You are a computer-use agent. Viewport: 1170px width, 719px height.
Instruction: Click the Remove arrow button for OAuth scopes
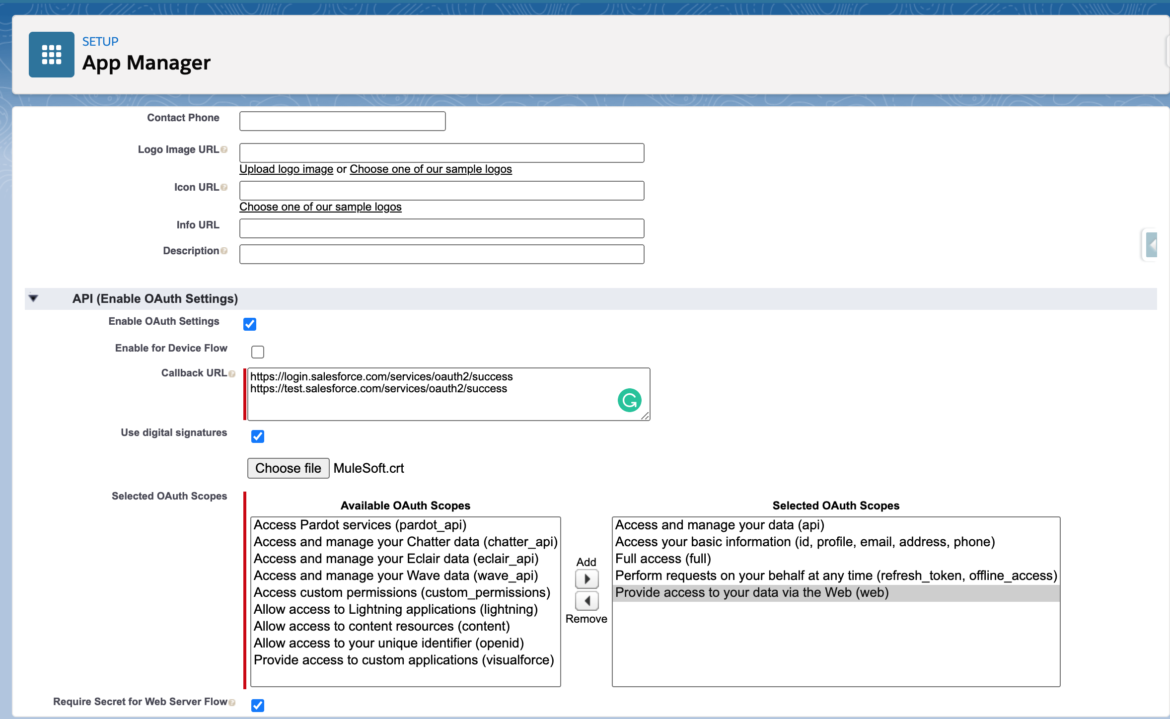586,600
